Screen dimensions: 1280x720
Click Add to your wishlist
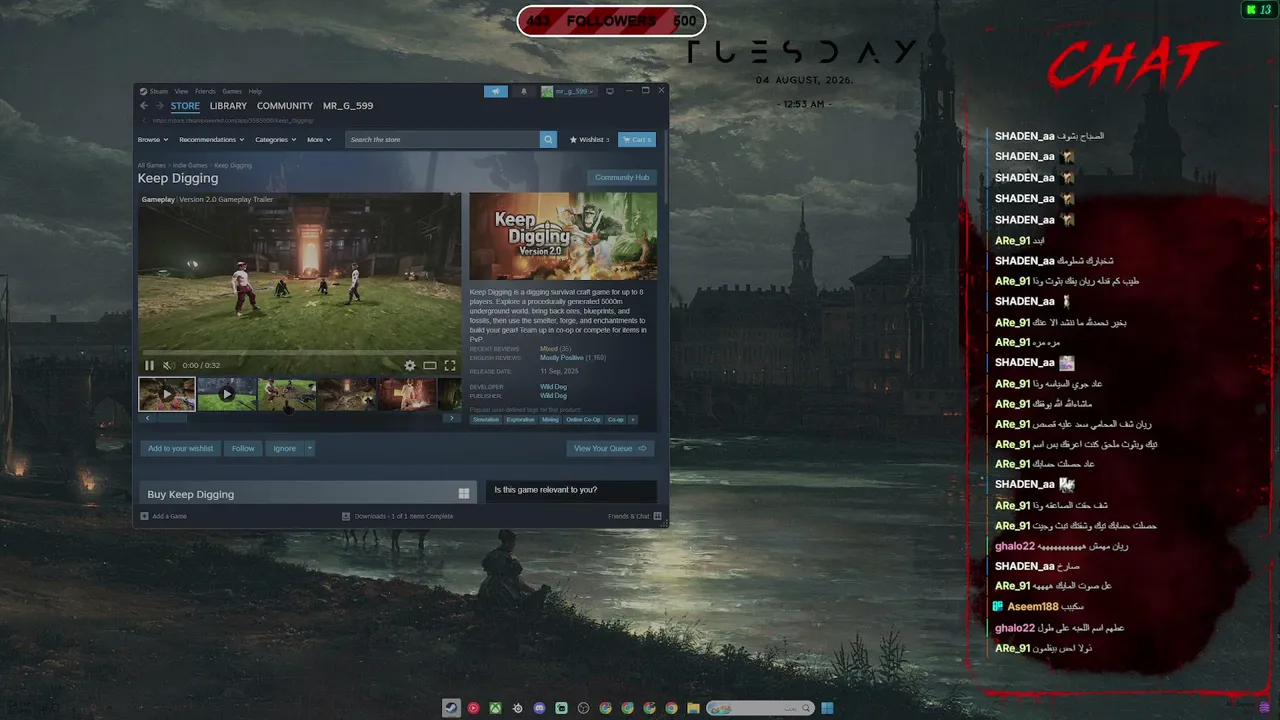click(x=181, y=448)
